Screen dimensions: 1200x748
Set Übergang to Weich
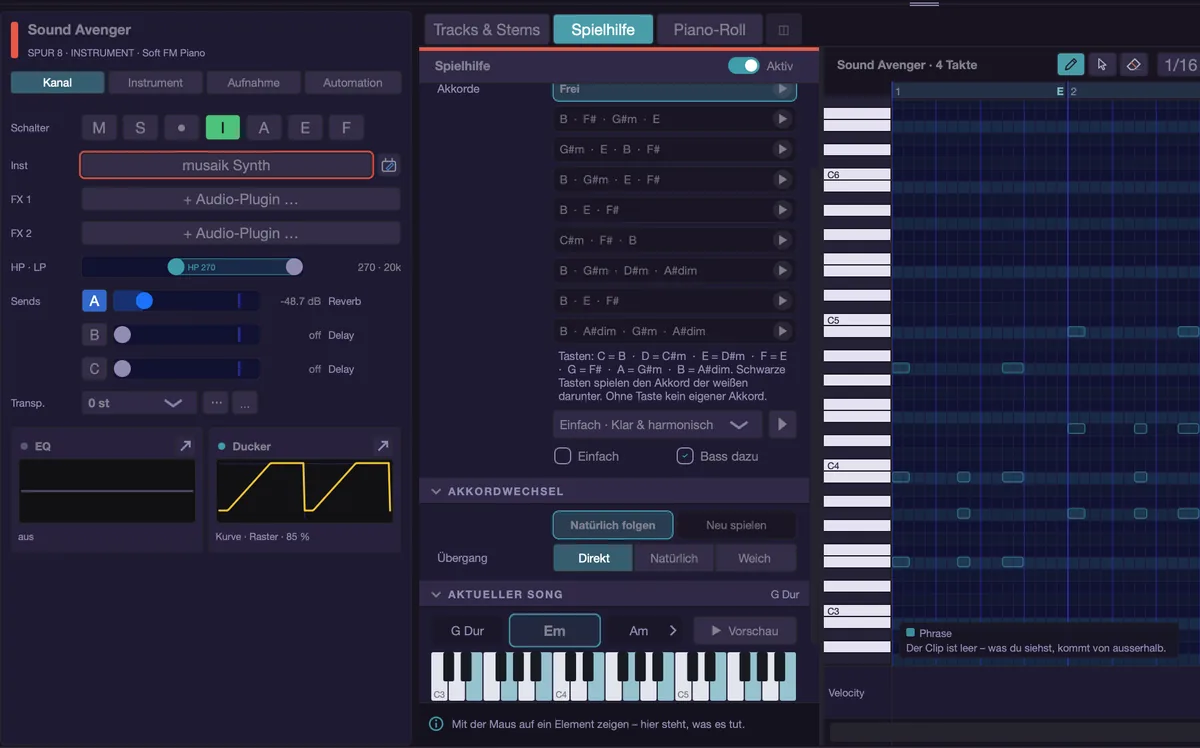pyautogui.click(x=754, y=558)
